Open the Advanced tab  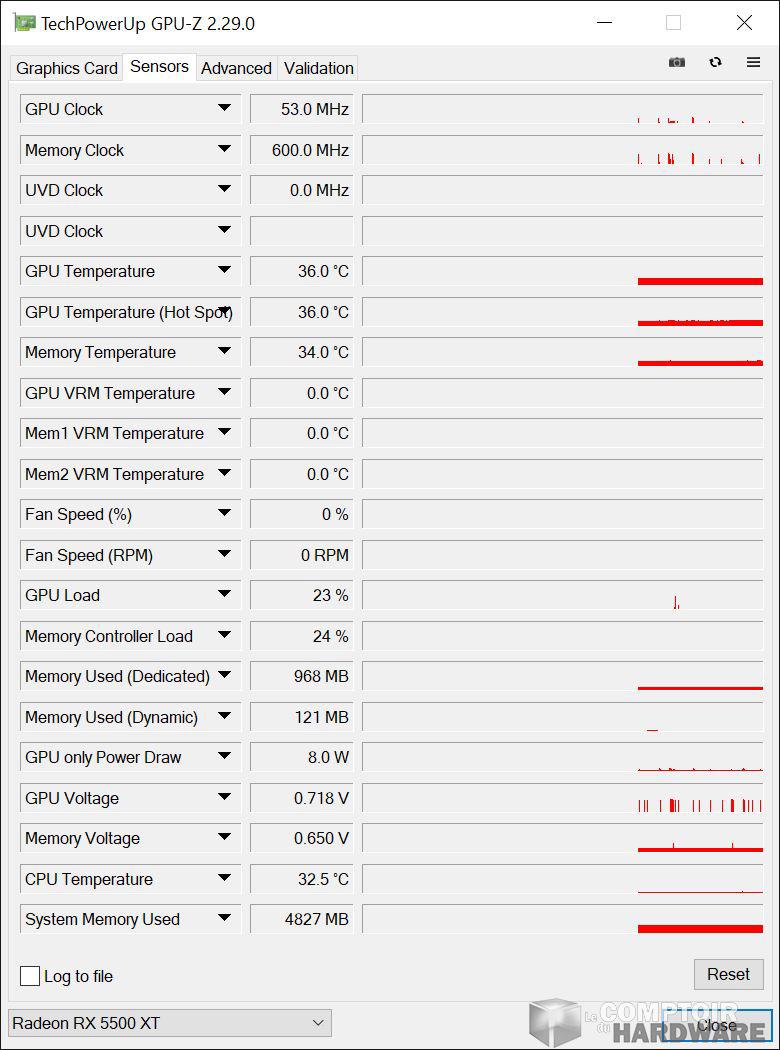pos(236,68)
